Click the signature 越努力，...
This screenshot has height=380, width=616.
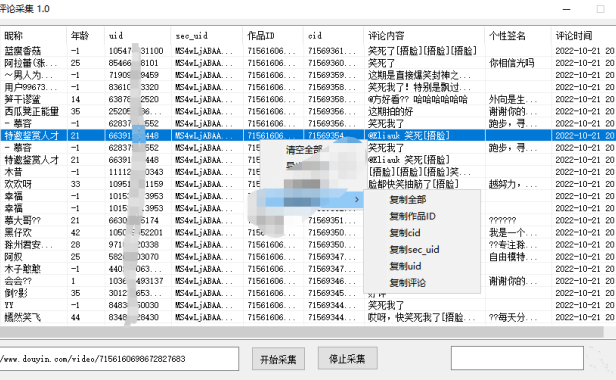[x=513, y=184]
